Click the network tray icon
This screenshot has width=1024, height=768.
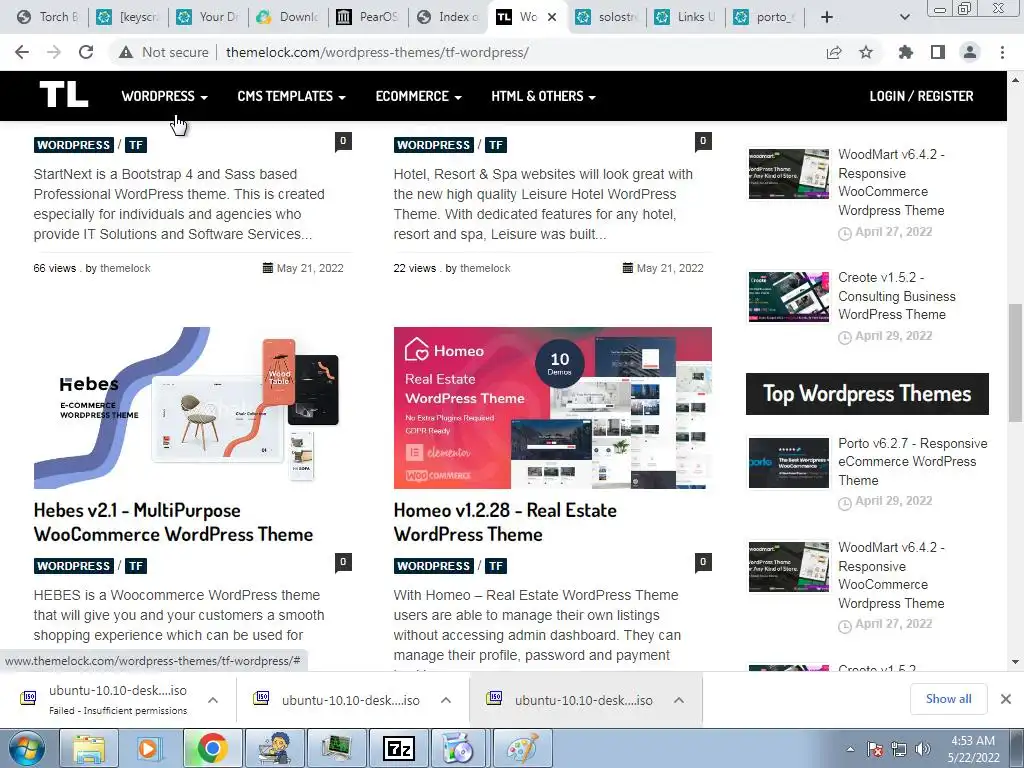pyautogui.click(x=899, y=749)
